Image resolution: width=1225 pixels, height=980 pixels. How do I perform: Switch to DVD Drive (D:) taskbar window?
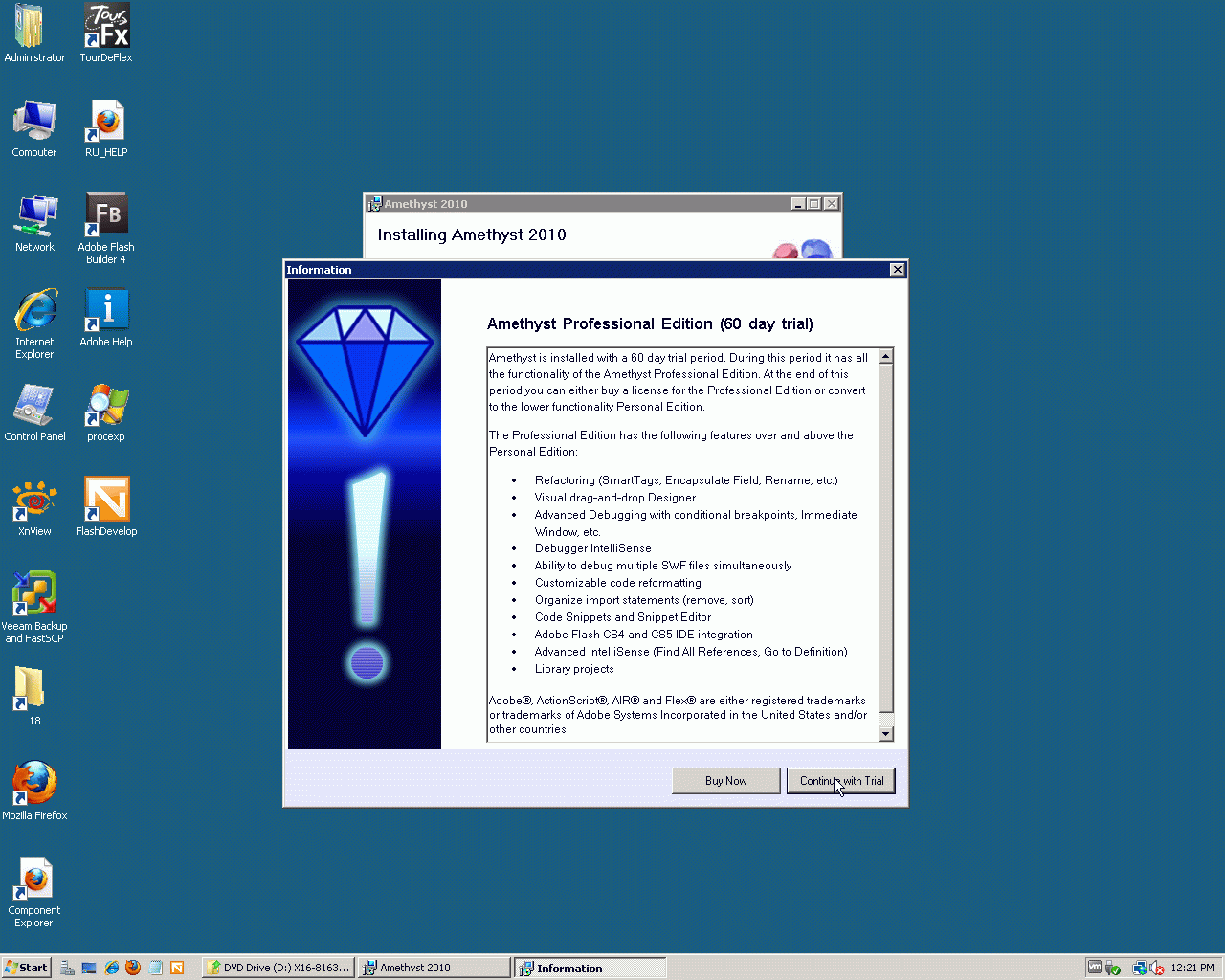[x=278, y=968]
